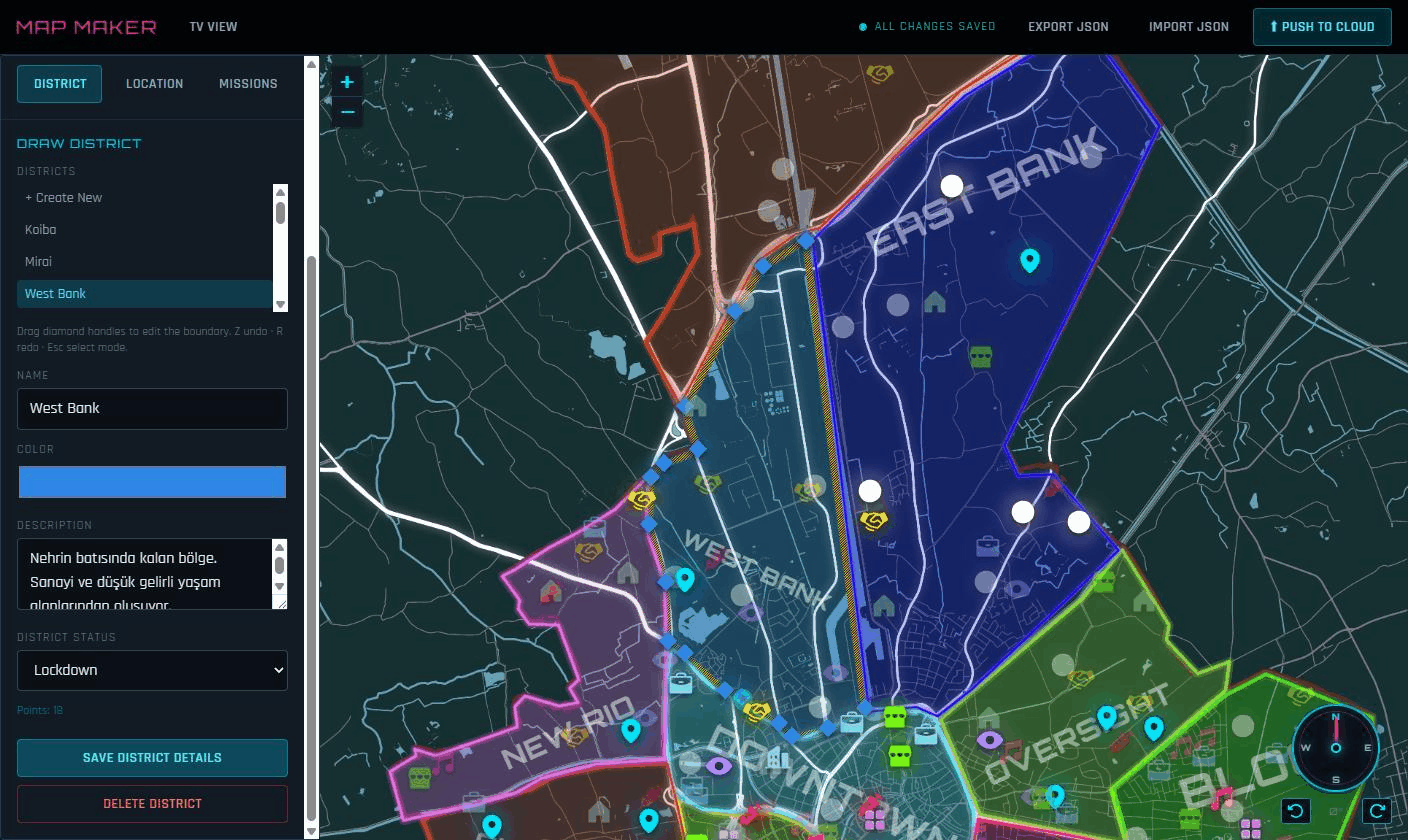Viewport: 1408px width, 840px height.
Task: Click the Push to Cloud button
Action: click(x=1322, y=27)
